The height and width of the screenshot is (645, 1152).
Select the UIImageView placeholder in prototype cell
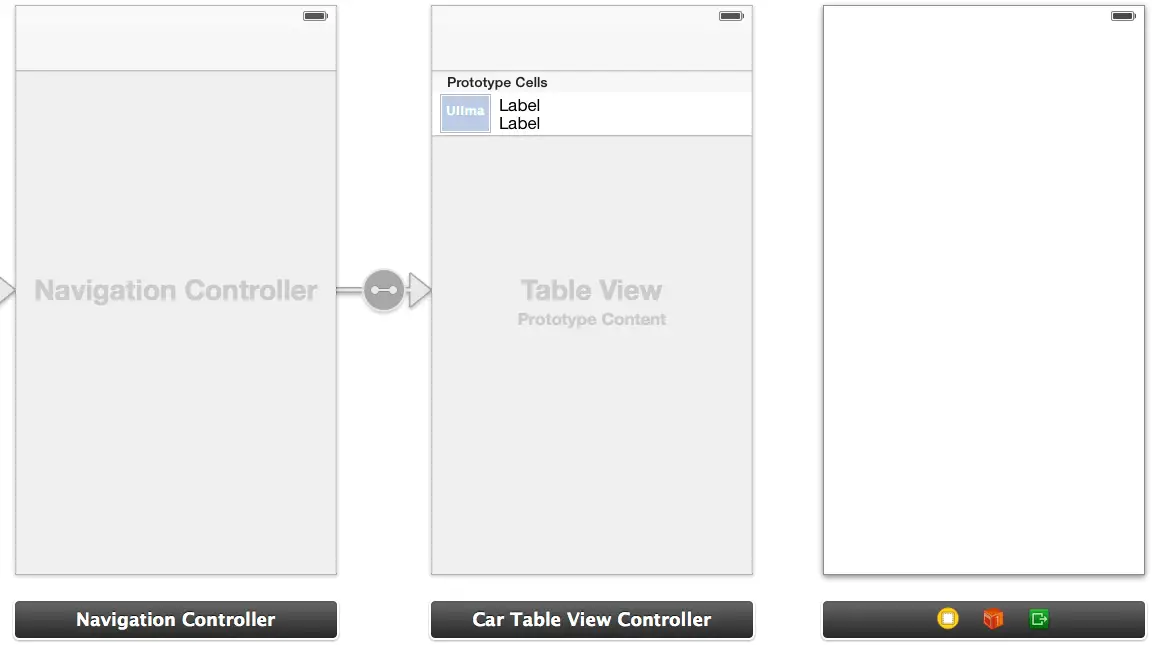click(465, 113)
